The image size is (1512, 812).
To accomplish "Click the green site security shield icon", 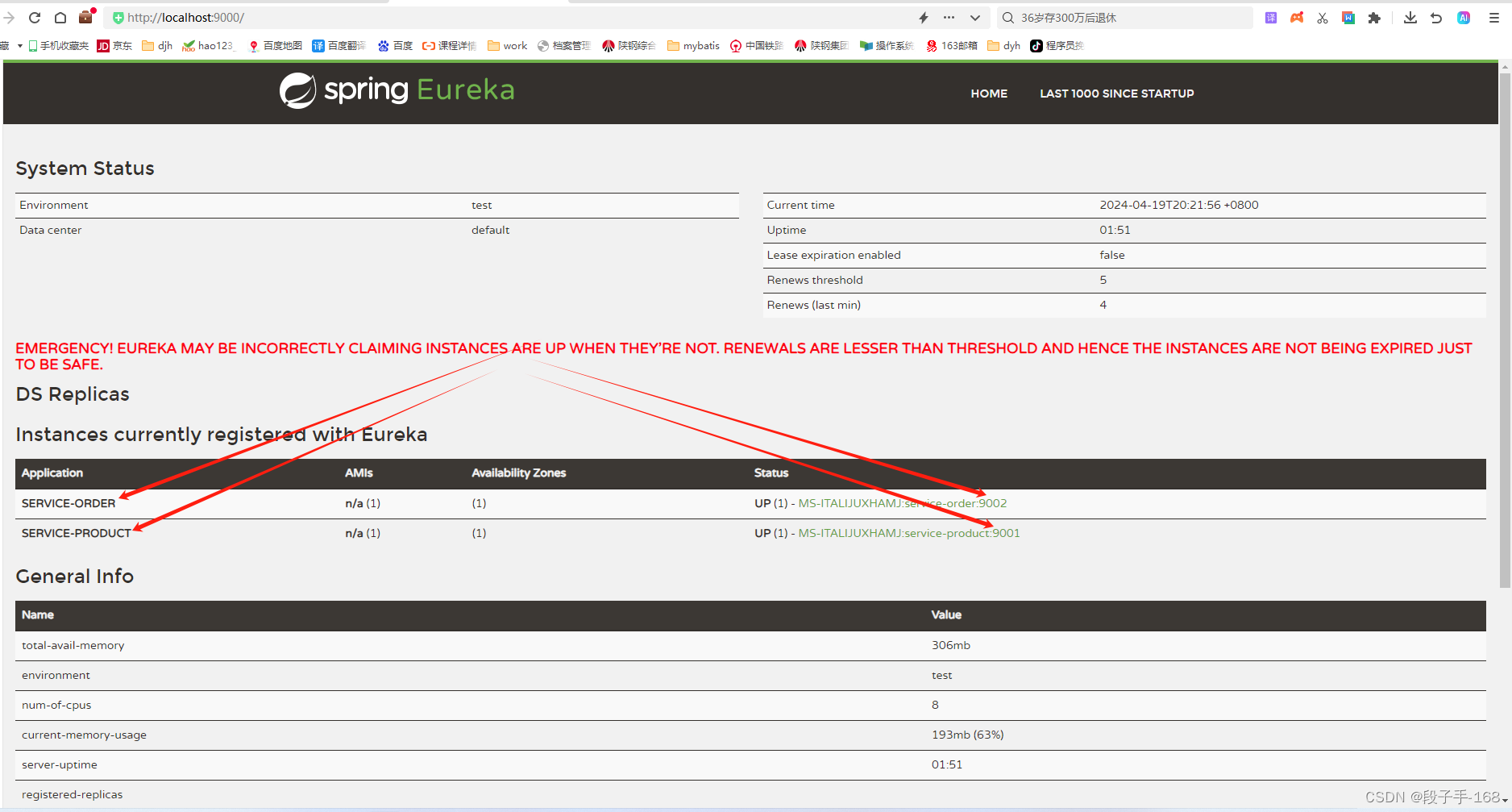I will pyautogui.click(x=118, y=18).
